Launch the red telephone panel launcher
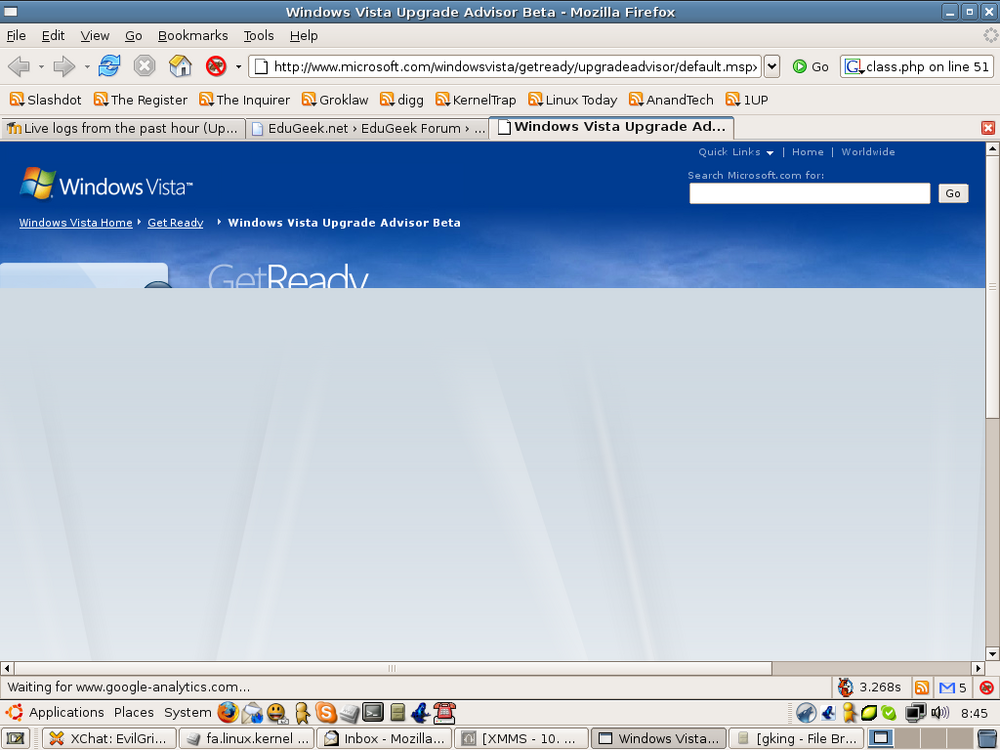 [x=444, y=712]
